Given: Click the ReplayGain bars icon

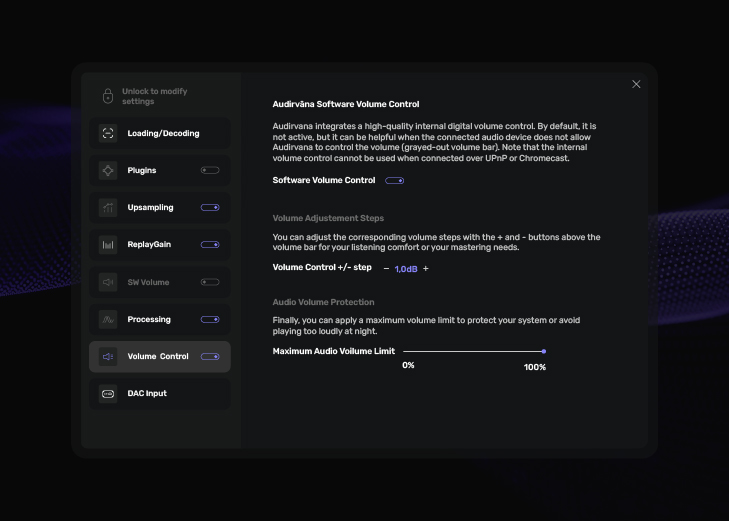Looking at the screenshot, I should coord(108,245).
